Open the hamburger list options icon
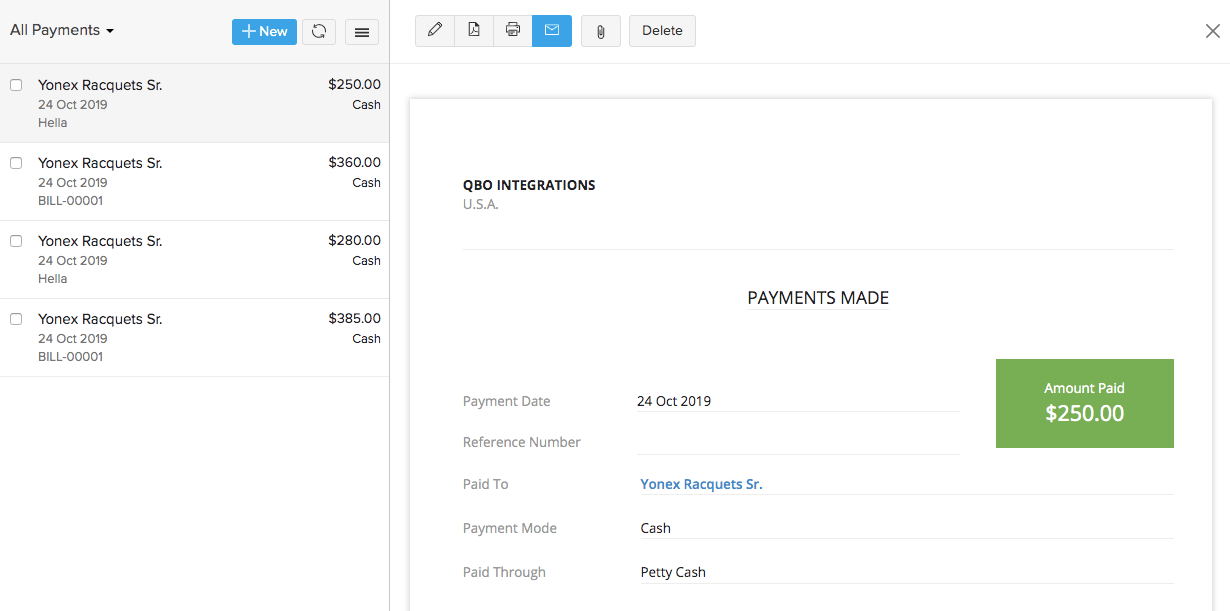 [x=361, y=31]
